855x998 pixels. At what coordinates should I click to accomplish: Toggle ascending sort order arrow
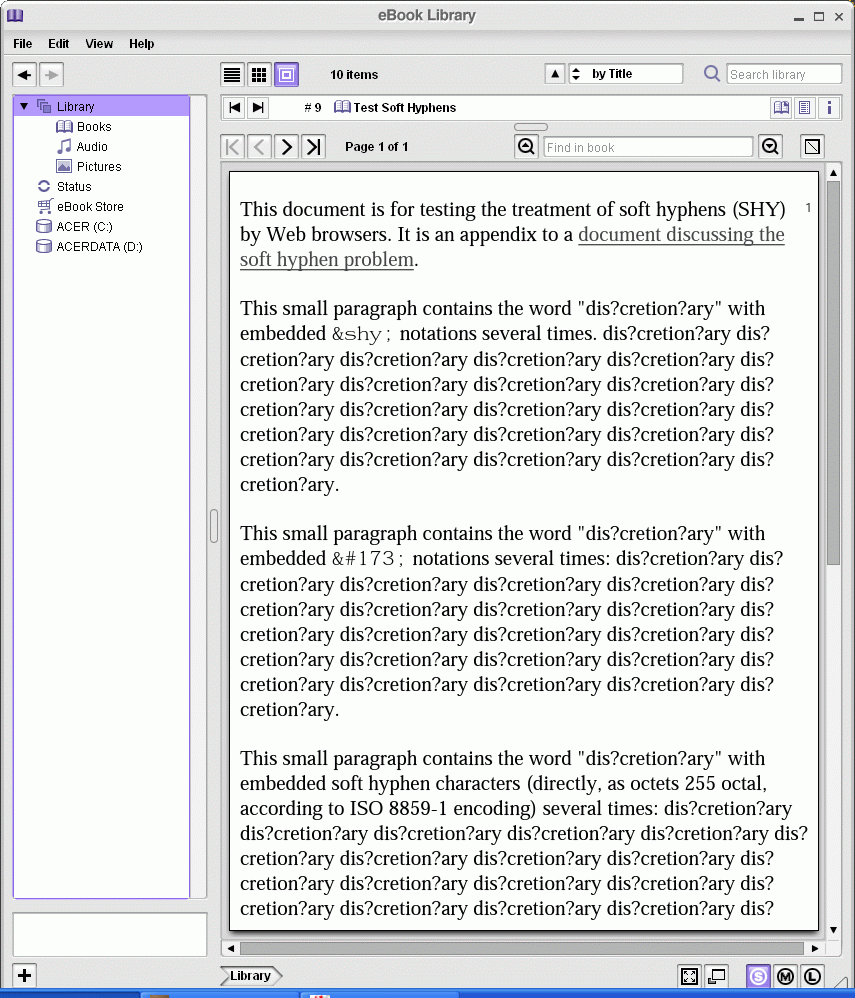pyautogui.click(x=555, y=74)
